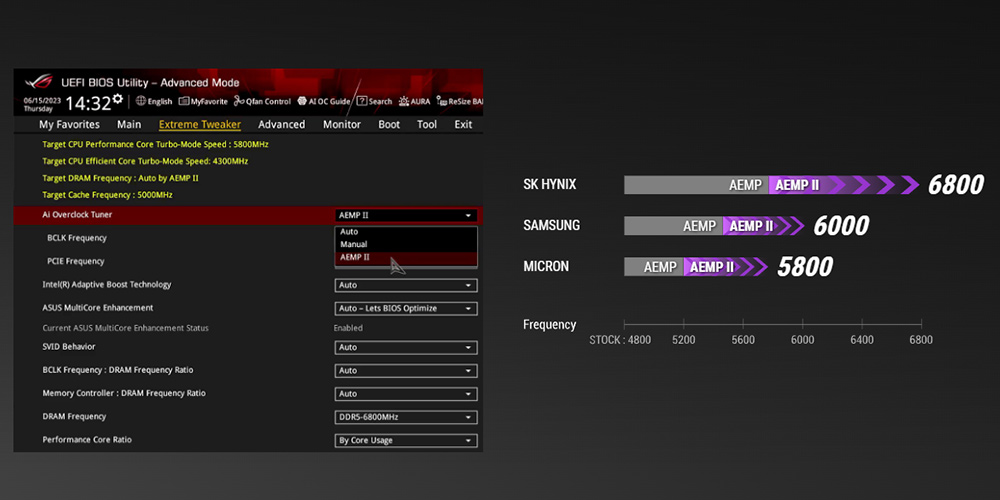Click Current ASUS MultiCore Enhancement Status label

coord(126,328)
